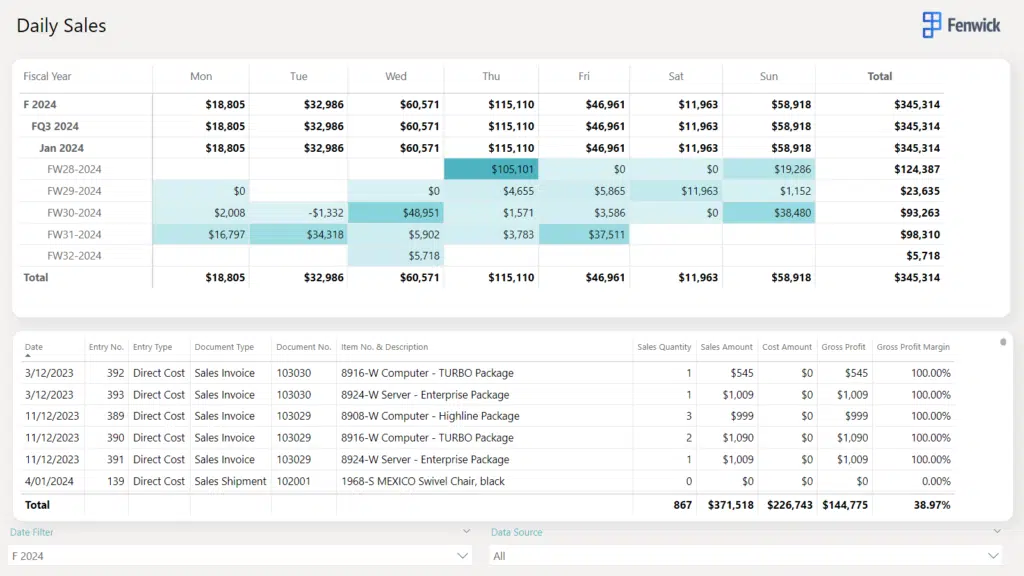This screenshot has height=576, width=1024.
Task: Click the Thu column header
Action: pyautogui.click(x=491, y=76)
